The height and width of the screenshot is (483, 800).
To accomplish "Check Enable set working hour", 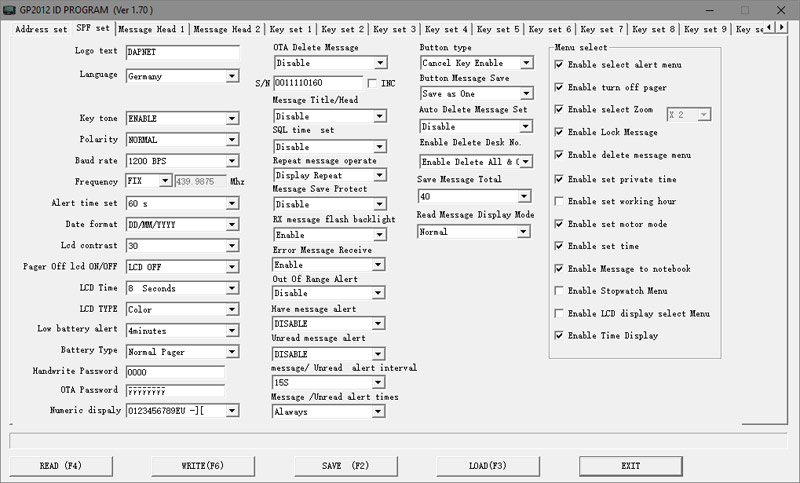I will [x=559, y=201].
